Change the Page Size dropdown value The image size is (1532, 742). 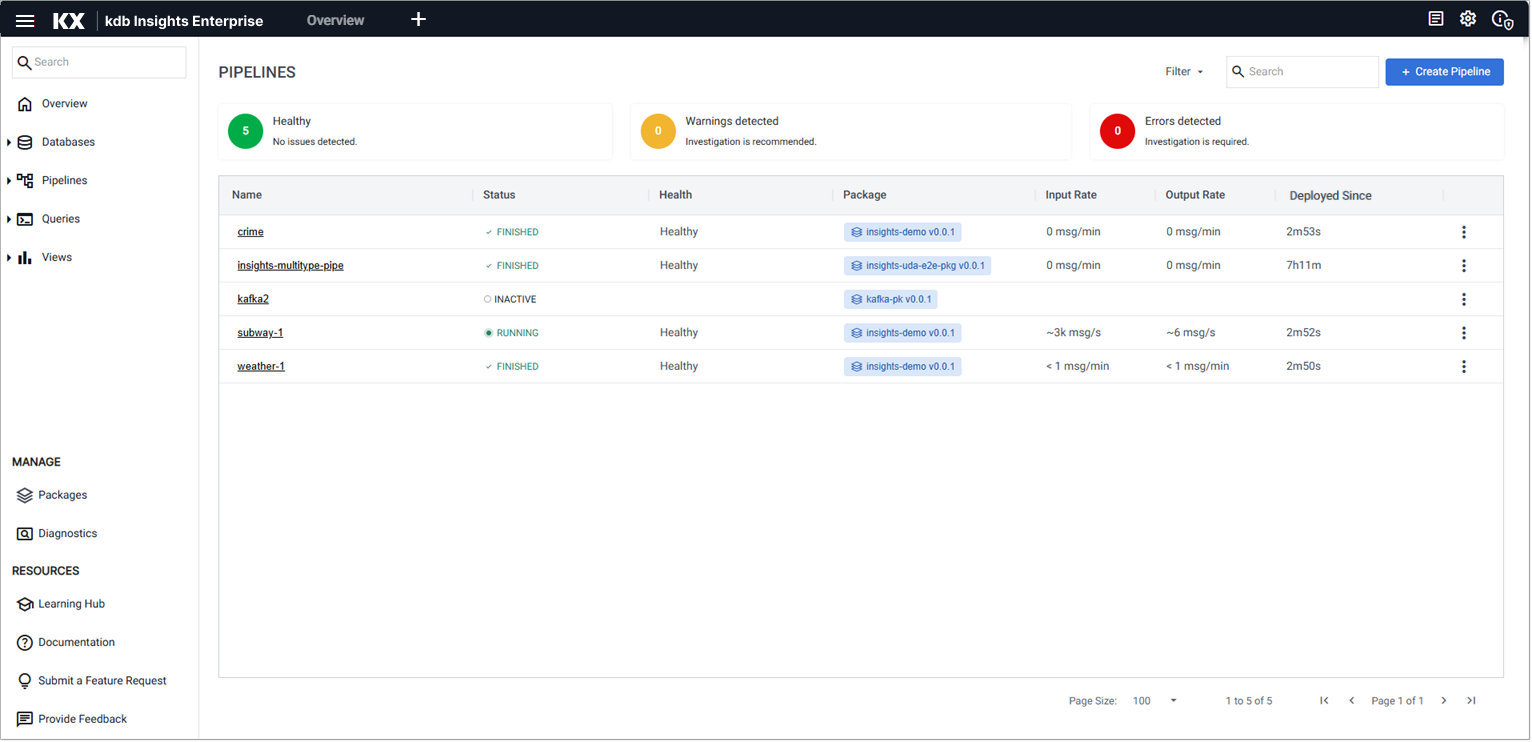click(x=1155, y=701)
